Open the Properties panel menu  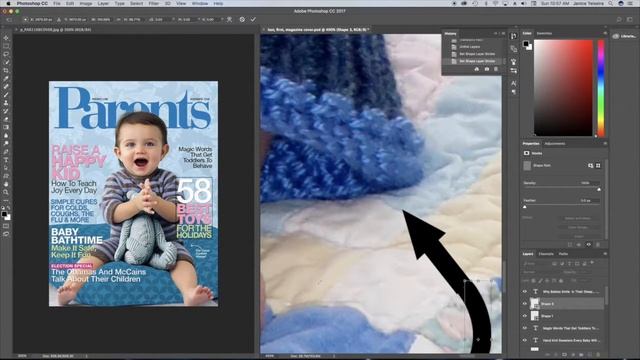click(605, 144)
